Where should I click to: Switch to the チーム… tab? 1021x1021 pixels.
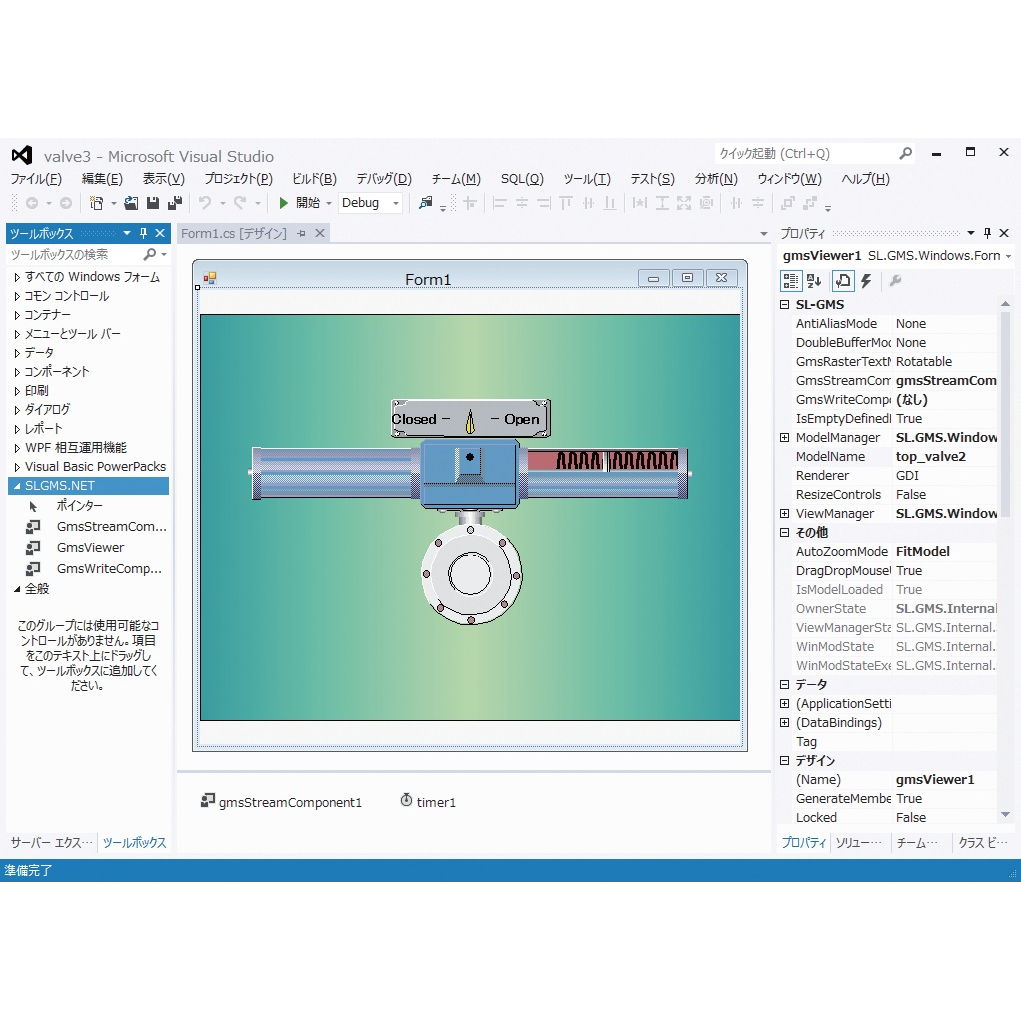click(x=917, y=843)
